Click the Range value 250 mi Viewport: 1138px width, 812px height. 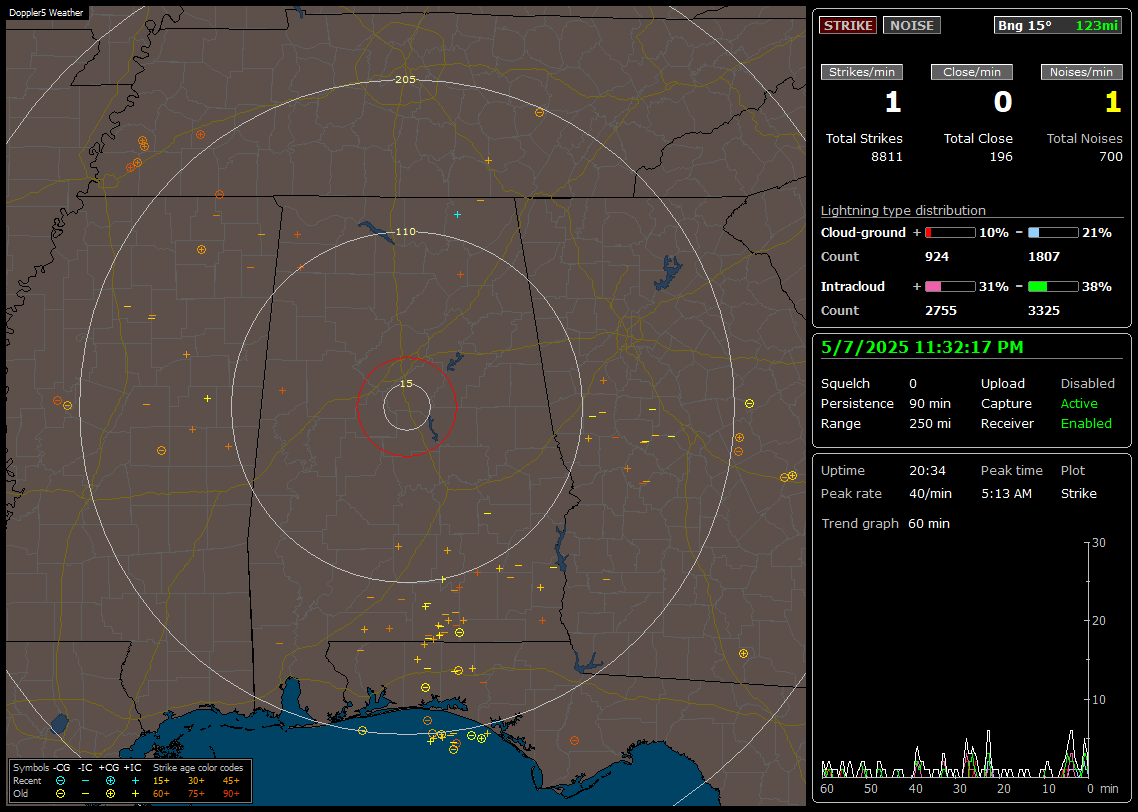[930, 424]
